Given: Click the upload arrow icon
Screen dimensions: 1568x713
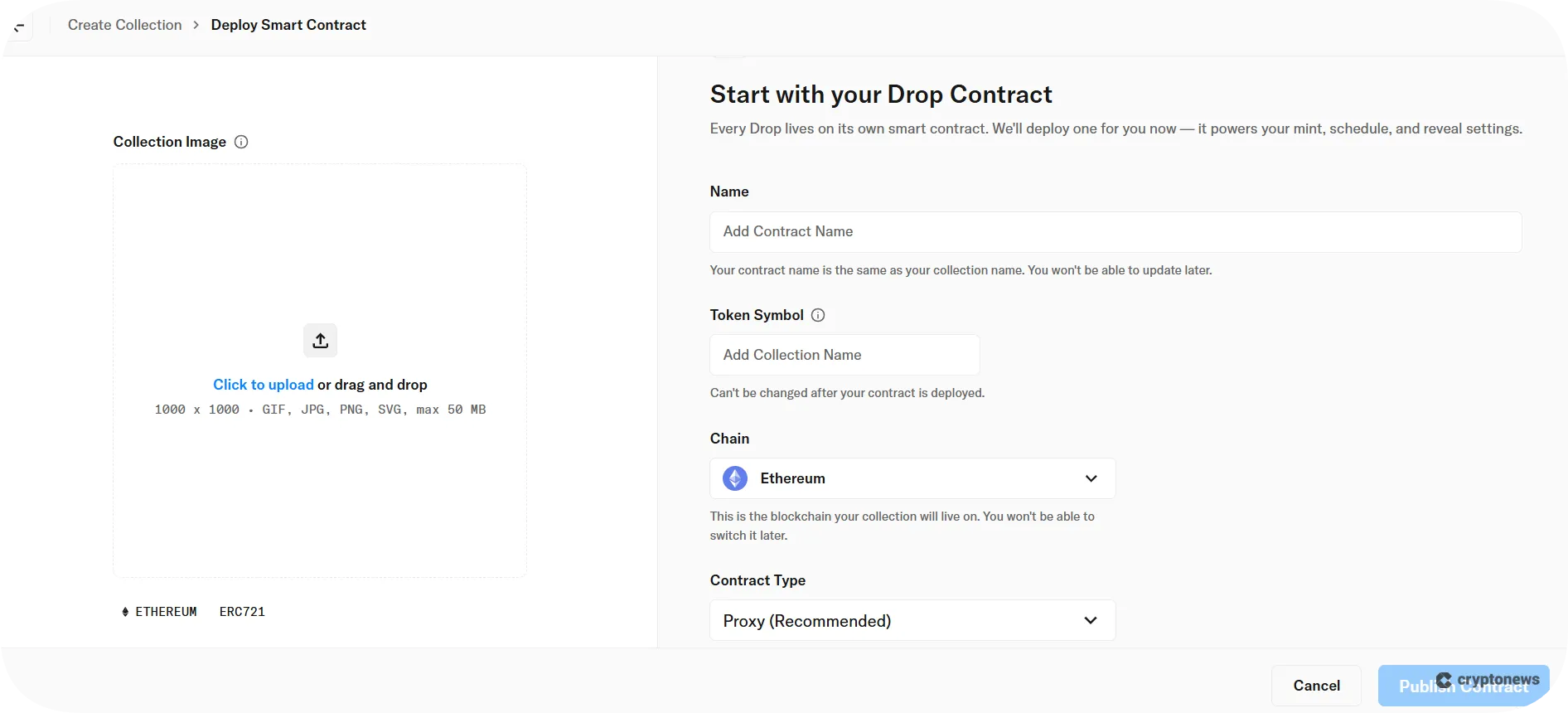Looking at the screenshot, I should [x=320, y=340].
